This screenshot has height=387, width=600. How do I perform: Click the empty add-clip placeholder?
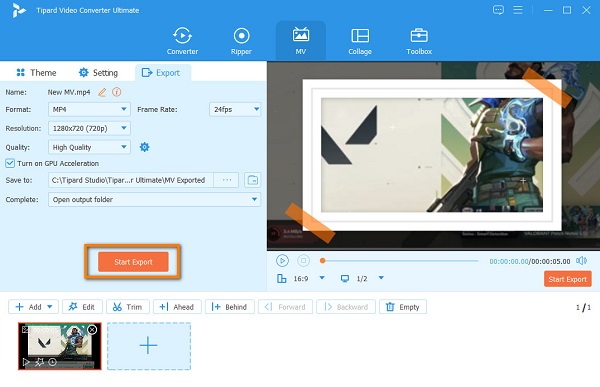point(149,346)
